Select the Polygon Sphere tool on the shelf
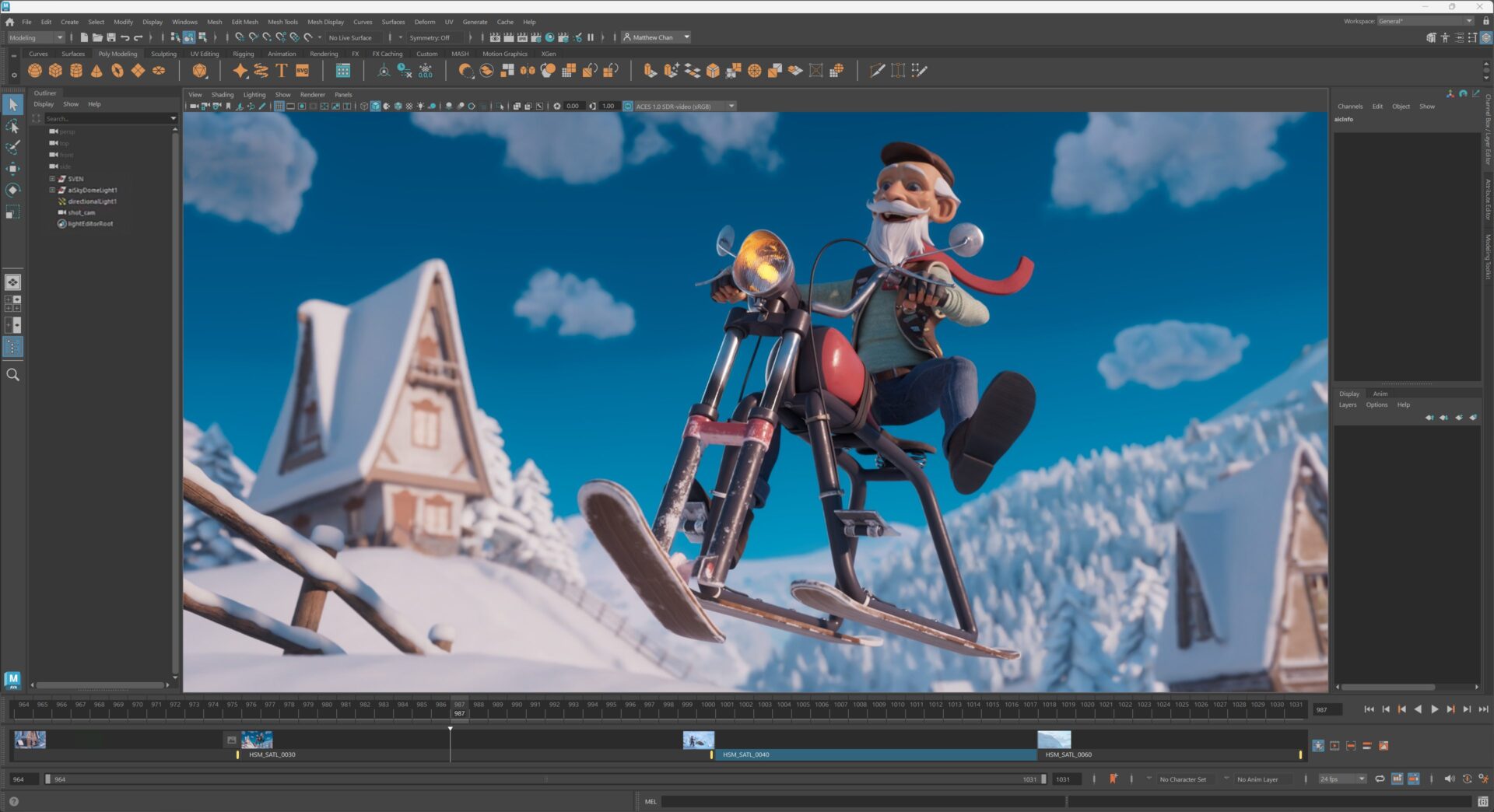The width and height of the screenshot is (1494, 812). (35, 70)
